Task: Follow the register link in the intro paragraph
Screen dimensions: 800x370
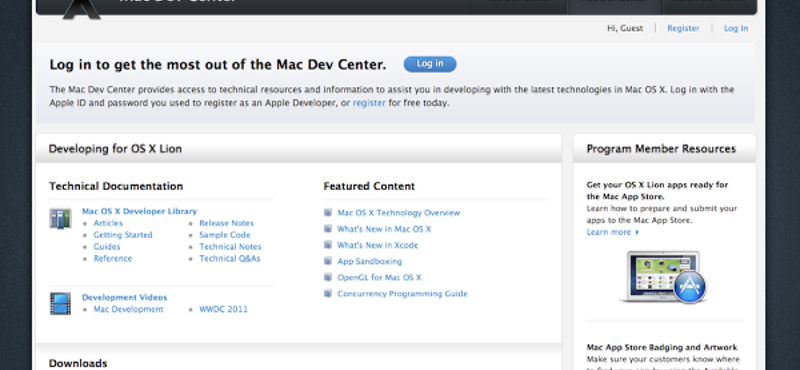Action: [369, 103]
